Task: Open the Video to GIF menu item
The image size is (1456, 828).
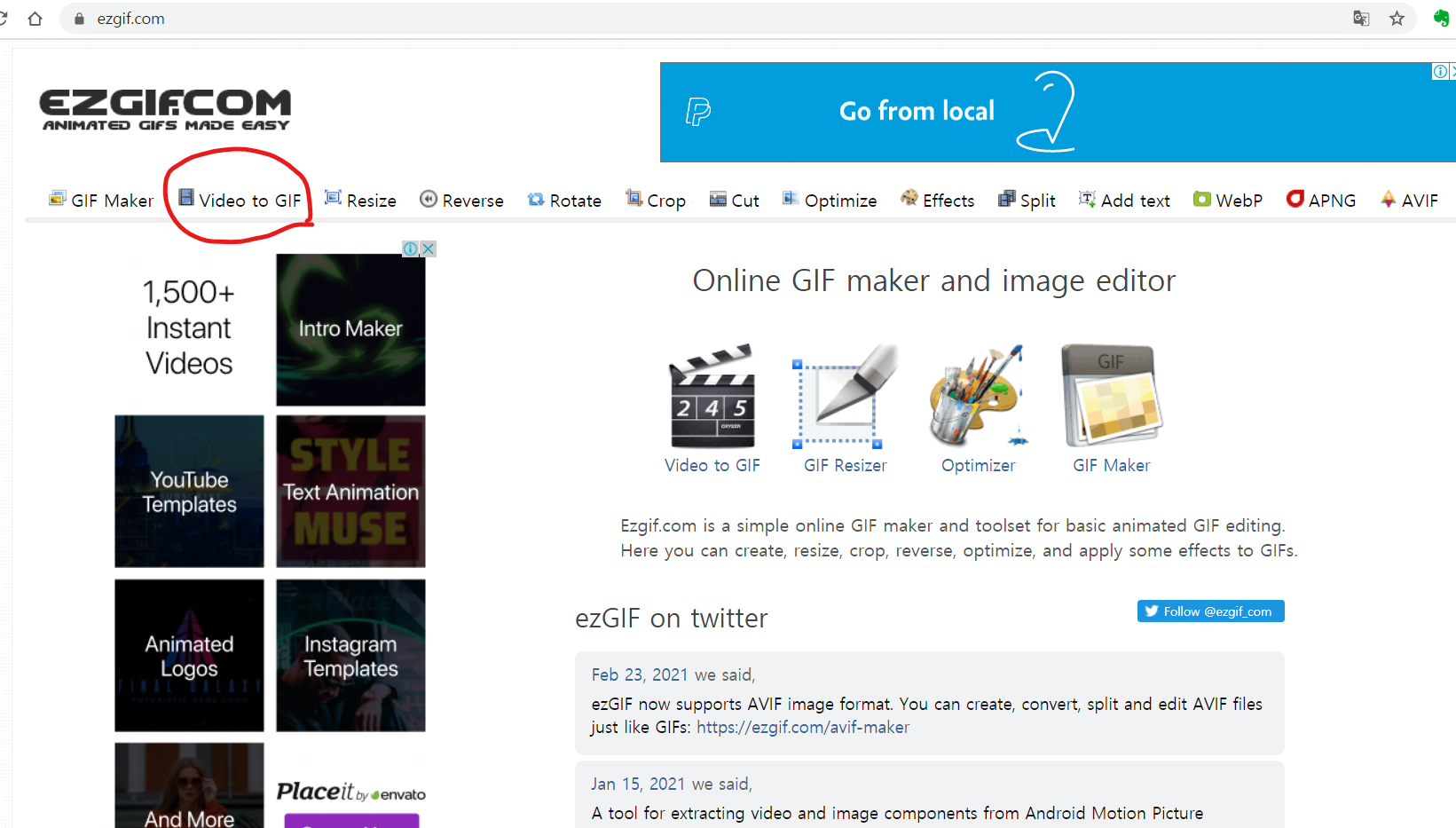Action: point(240,200)
